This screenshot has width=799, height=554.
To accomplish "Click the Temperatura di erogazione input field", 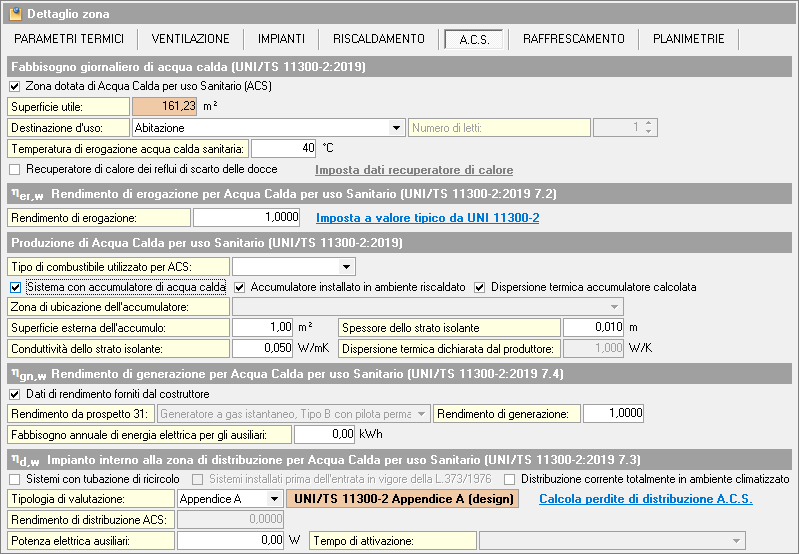I will coord(283,149).
